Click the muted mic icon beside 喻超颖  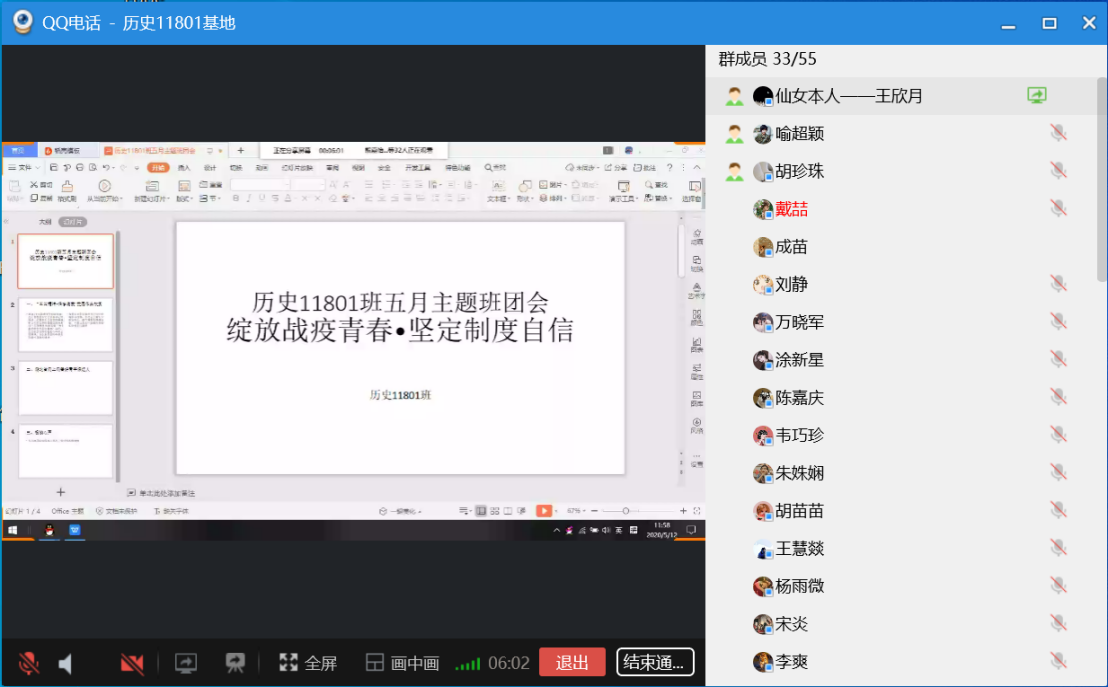pyautogui.click(x=1058, y=133)
